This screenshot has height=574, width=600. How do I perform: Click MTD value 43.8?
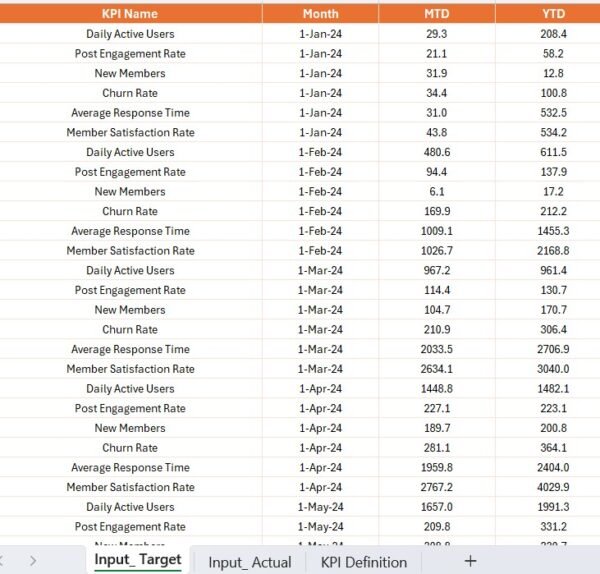(437, 132)
